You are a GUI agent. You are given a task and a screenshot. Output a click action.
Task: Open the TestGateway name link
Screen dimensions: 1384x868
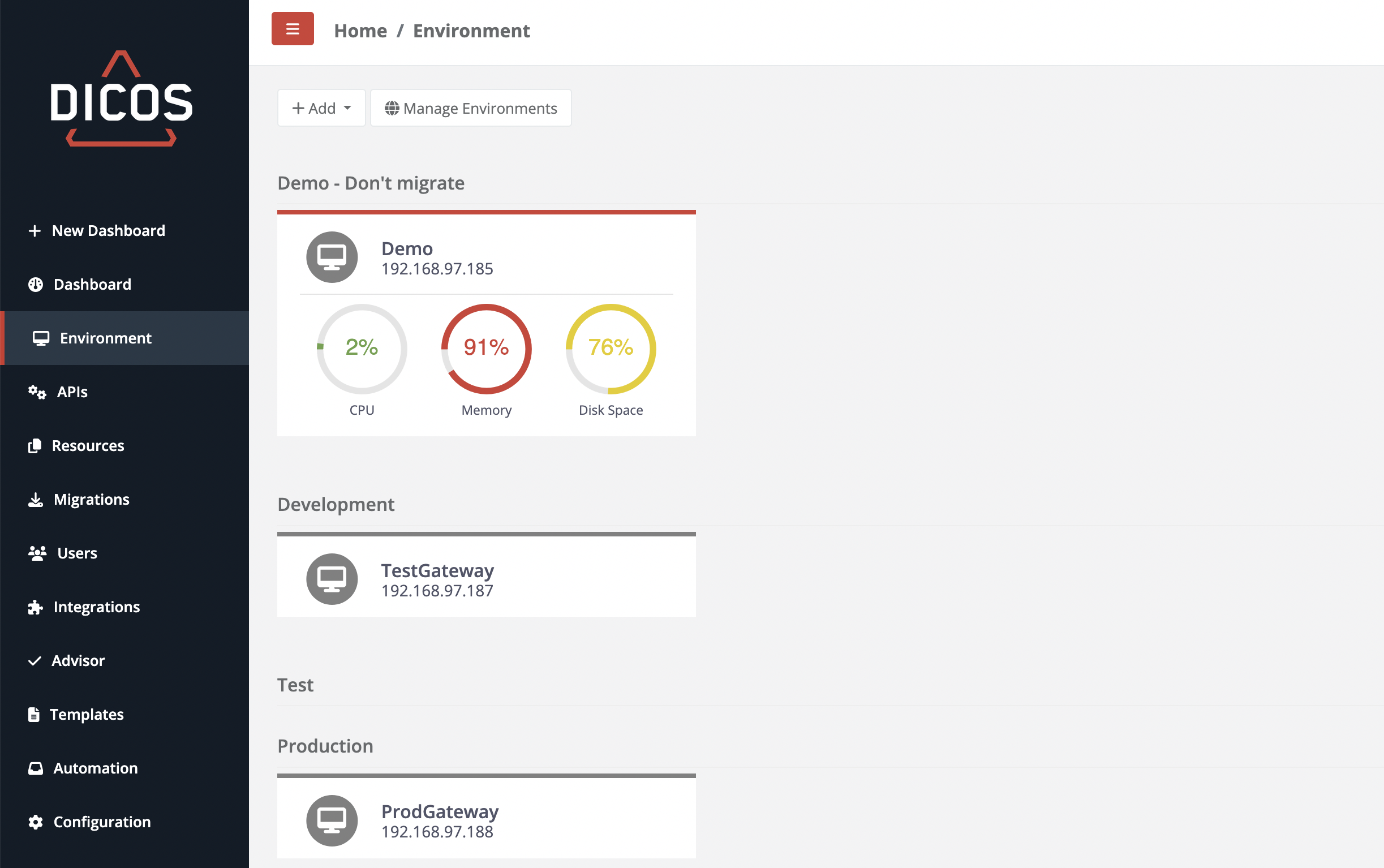[437, 570]
